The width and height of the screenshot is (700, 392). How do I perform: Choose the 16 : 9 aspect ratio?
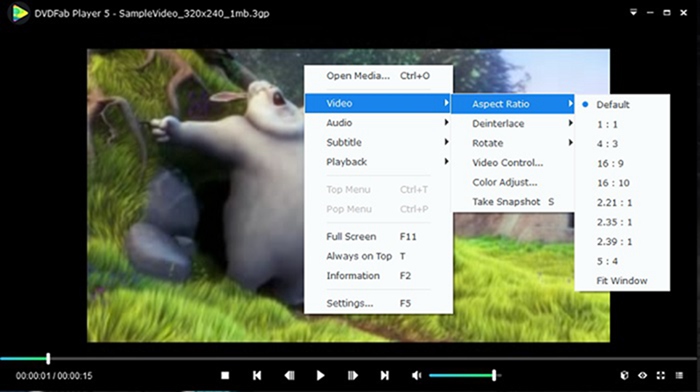click(622, 163)
